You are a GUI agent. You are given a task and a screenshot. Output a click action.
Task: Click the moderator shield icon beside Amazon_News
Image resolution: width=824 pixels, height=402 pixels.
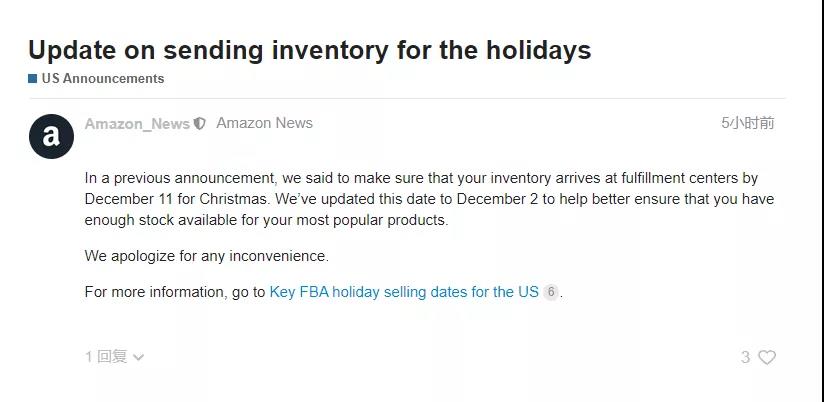tap(200, 124)
